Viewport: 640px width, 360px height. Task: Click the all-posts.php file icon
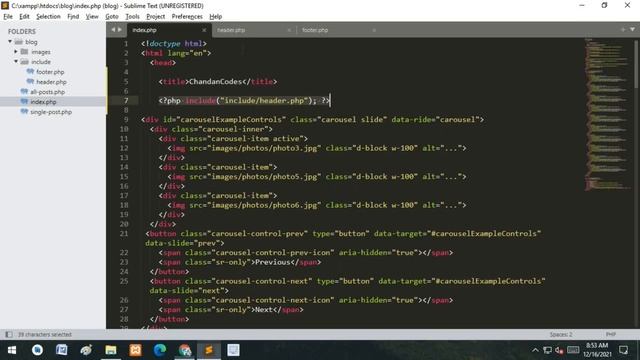[x=24, y=92]
